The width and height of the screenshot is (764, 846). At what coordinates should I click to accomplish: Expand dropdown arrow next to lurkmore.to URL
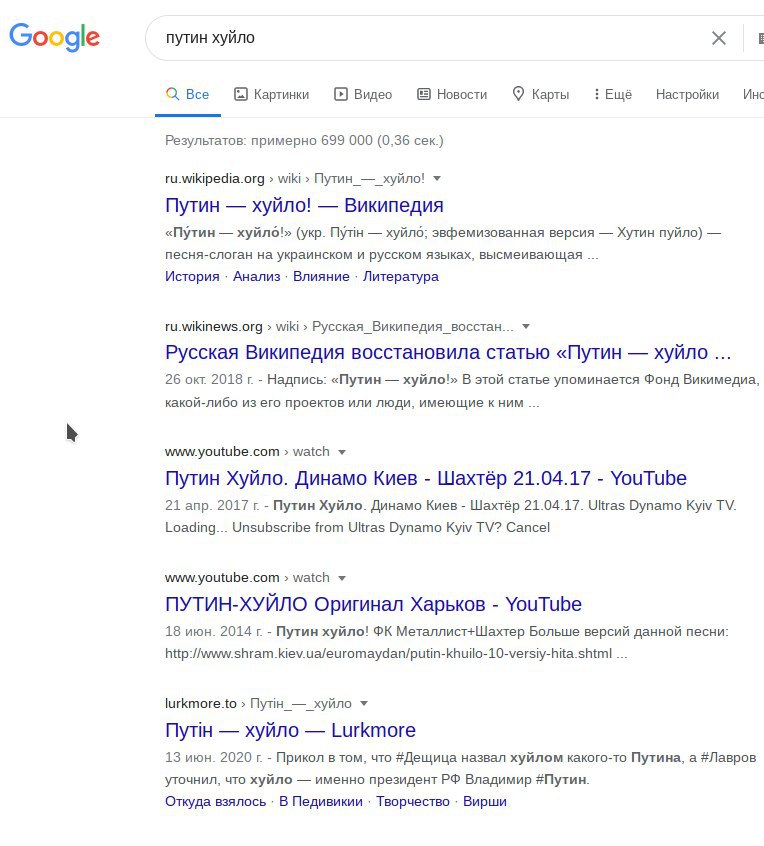point(364,704)
